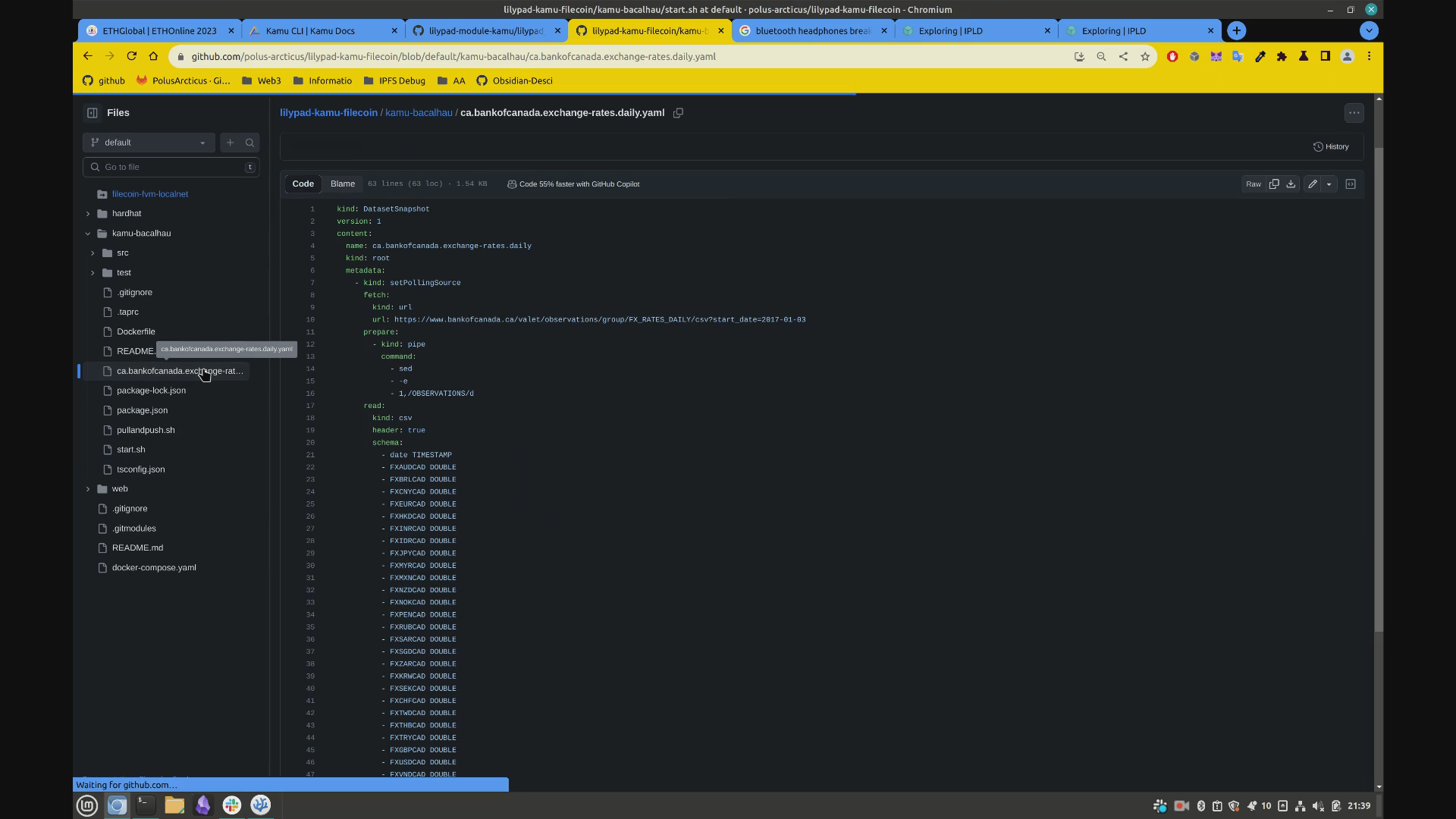Open Linux Mint start menu
1456x819 pixels.
click(x=87, y=806)
